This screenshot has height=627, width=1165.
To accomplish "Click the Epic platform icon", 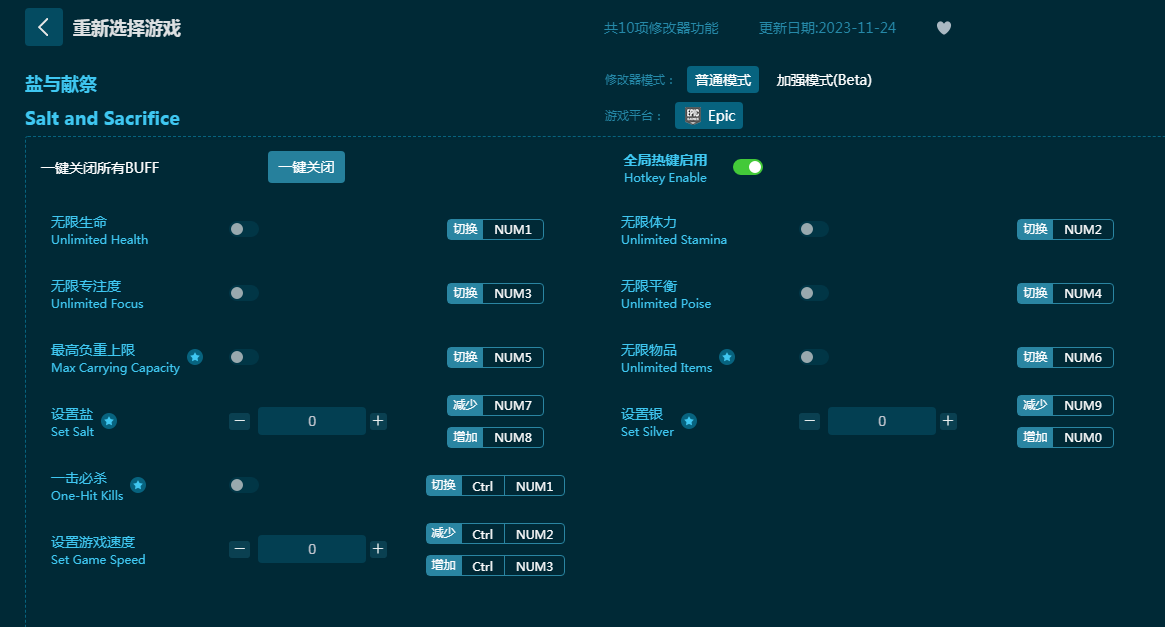I will coord(693,116).
